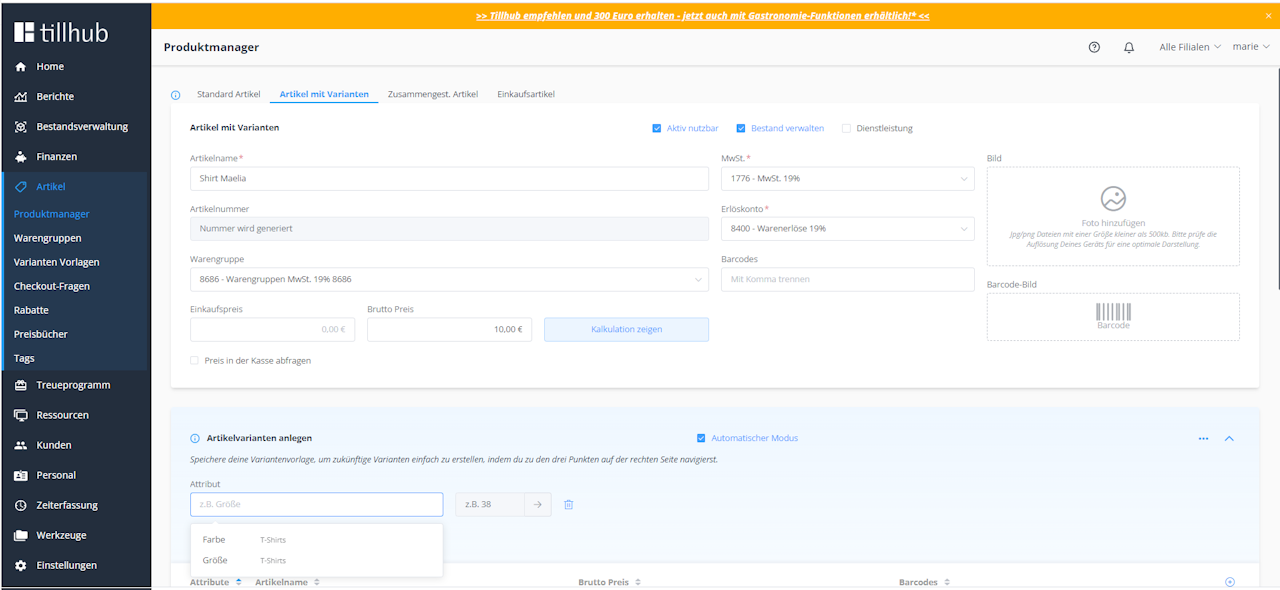
Task: Confirm attribute value with arrow icon
Action: click(537, 505)
